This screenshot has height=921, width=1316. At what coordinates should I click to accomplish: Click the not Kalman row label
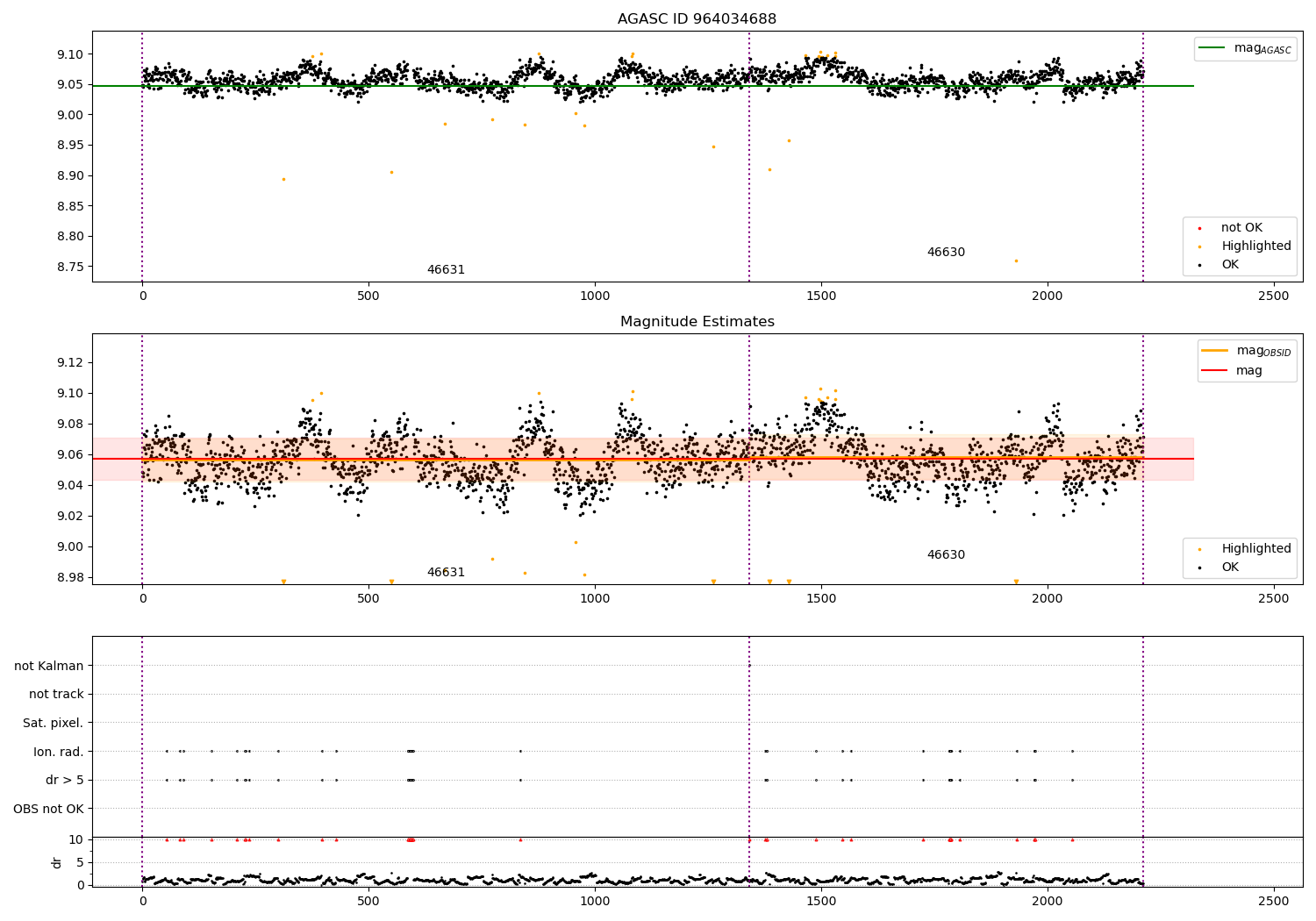pyautogui.click(x=49, y=667)
